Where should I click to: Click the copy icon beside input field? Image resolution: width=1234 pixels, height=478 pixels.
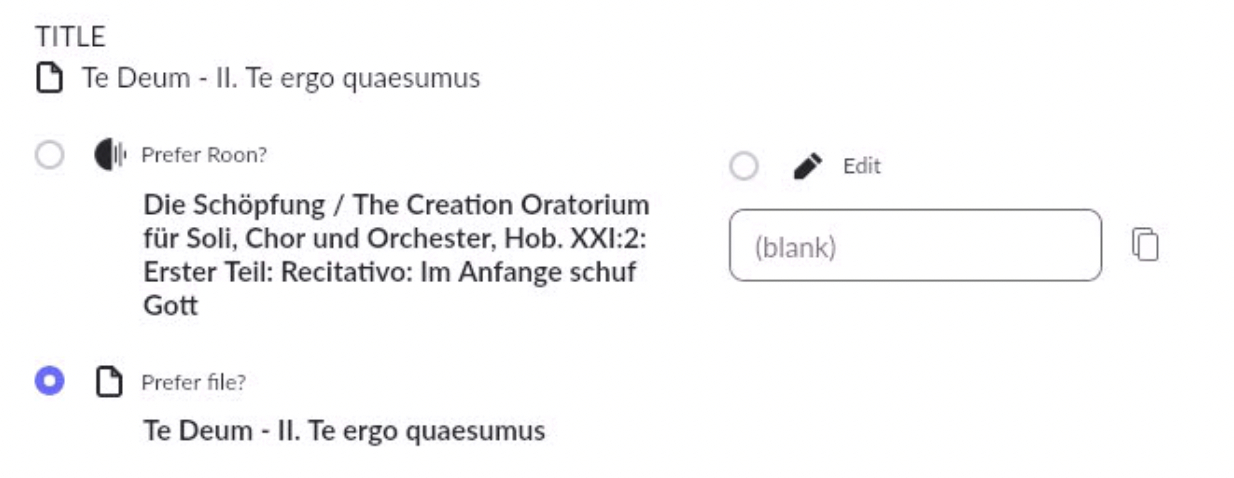pyautogui.click(x=1145, y=244)
